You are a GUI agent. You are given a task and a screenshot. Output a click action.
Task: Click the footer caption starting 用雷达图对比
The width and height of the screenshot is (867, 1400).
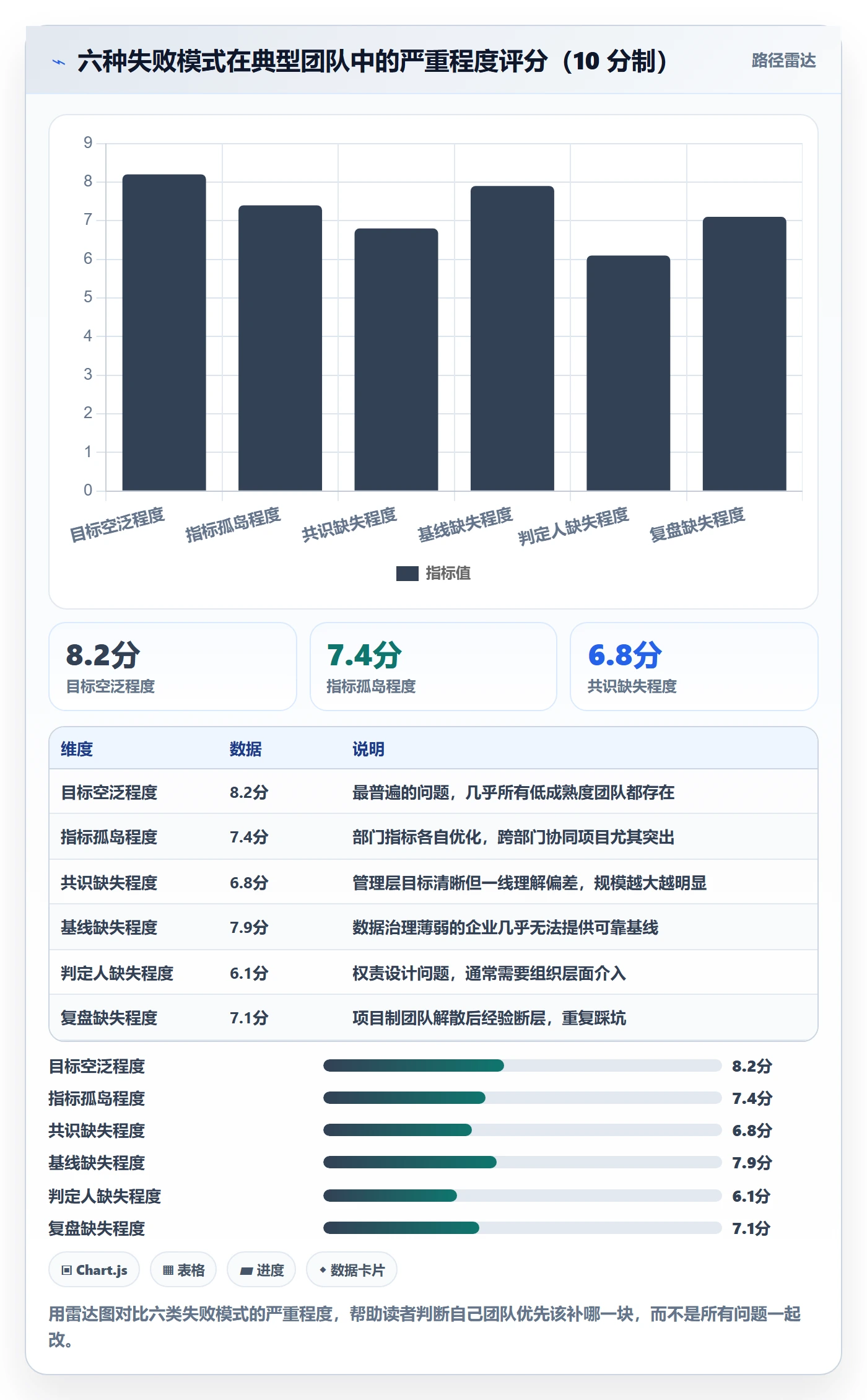tap(425, 1326)
